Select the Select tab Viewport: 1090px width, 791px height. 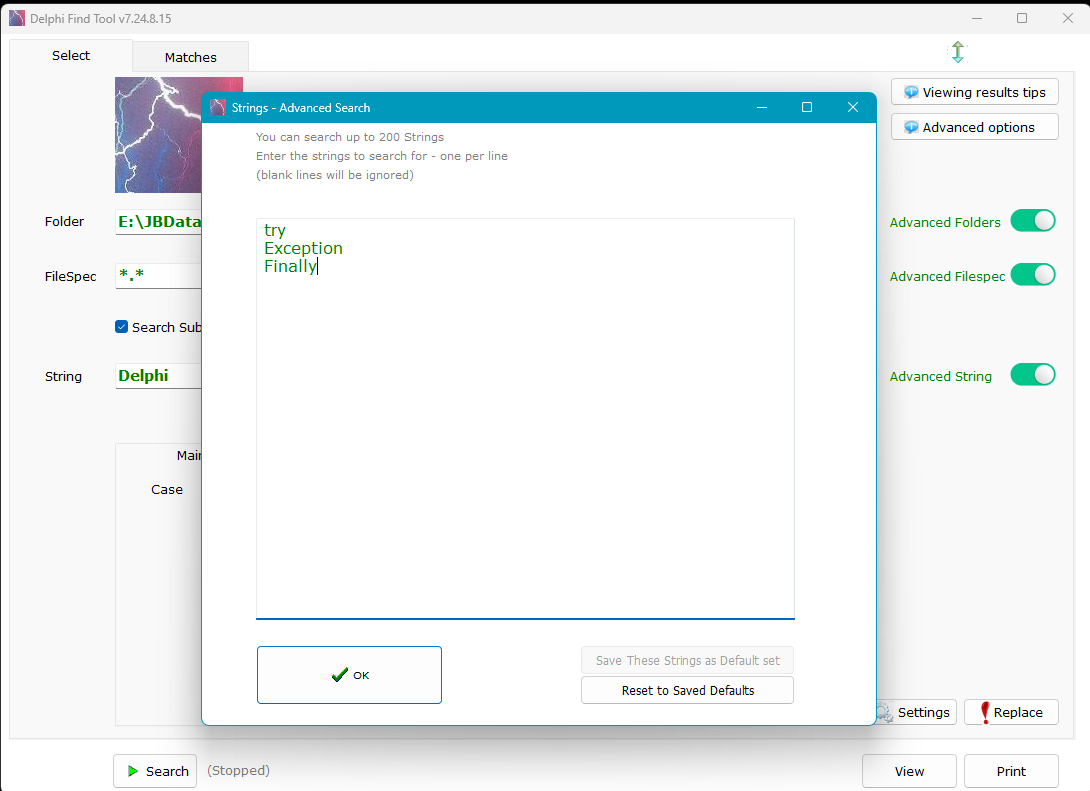[x=71, y=56]
